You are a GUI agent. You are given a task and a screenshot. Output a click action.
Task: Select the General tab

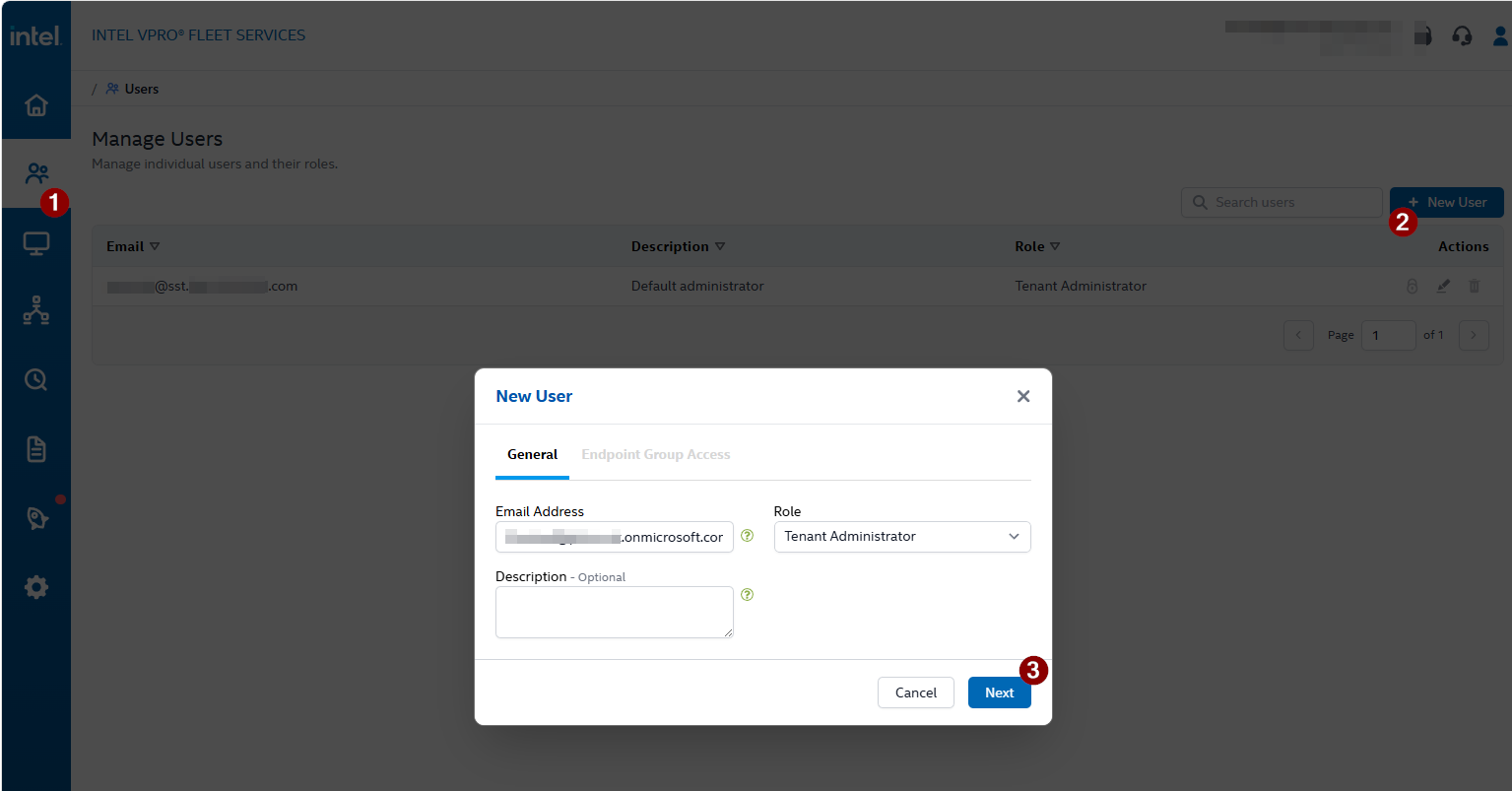pyautogui.click(x=532, y=455)
